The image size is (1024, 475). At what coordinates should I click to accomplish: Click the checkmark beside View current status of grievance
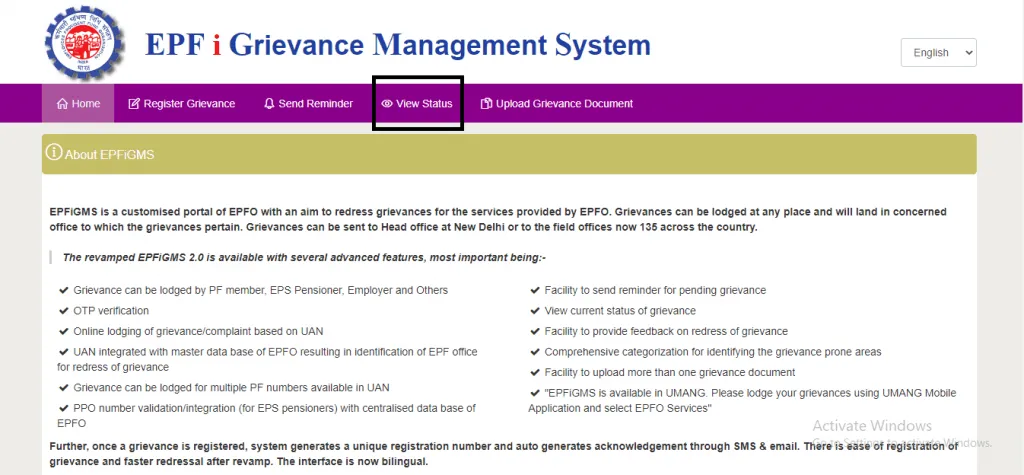point(536,311)
